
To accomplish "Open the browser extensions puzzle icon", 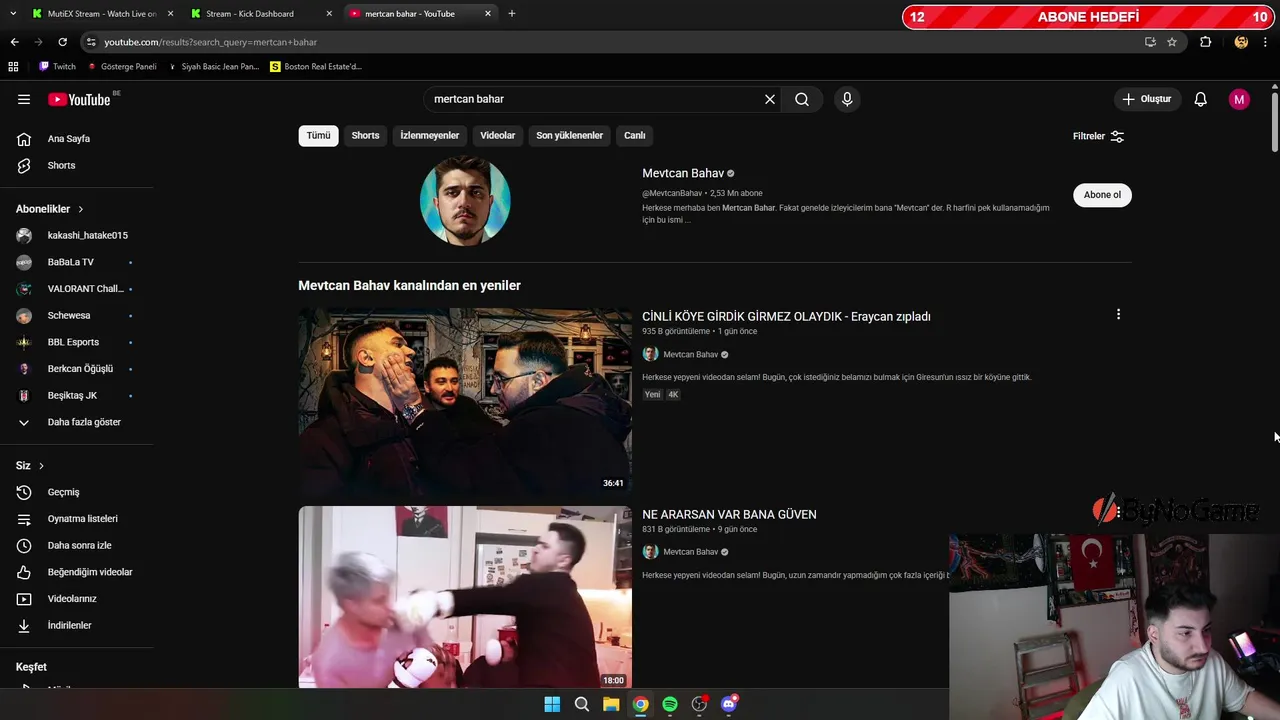I will pos(1206,42).
